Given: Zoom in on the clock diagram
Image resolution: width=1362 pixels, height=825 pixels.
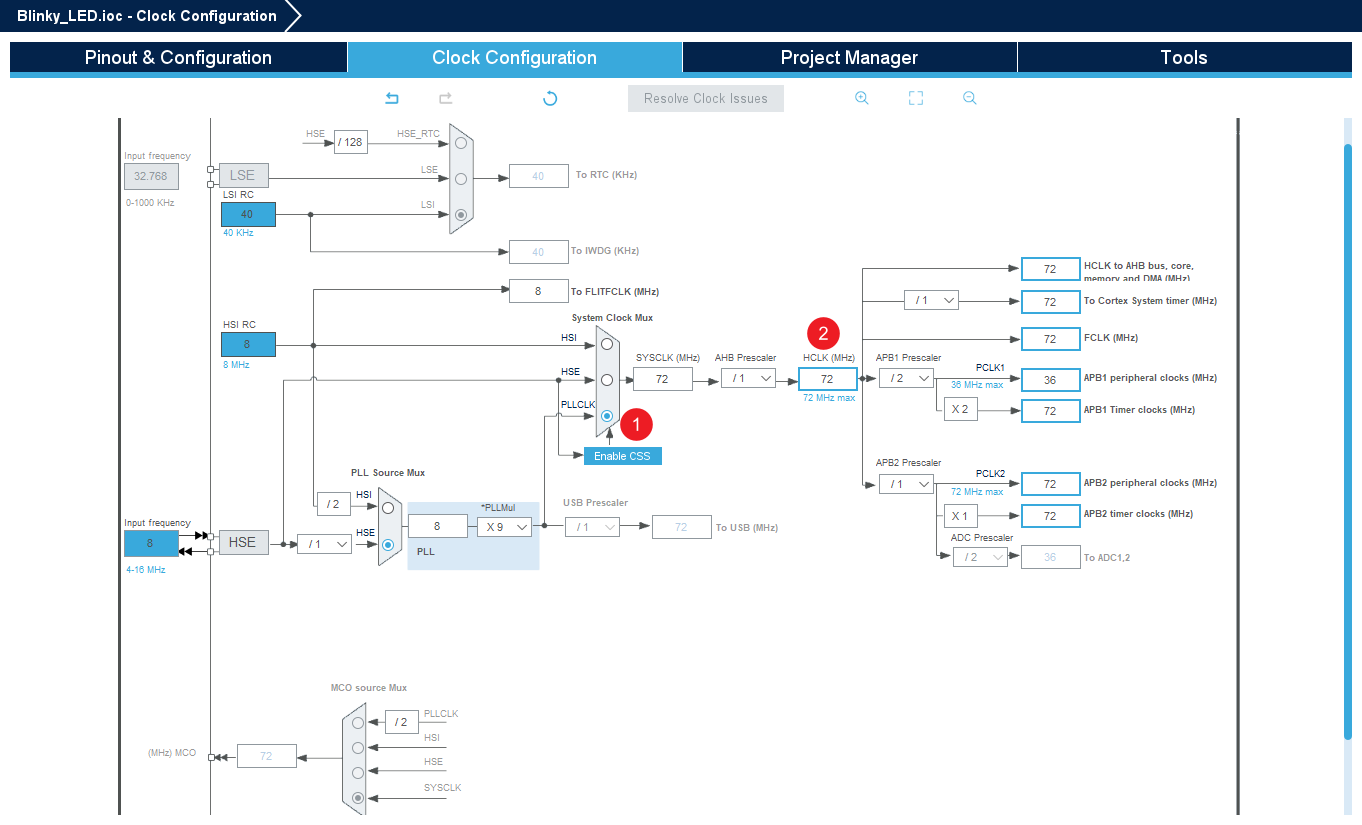Looking at the screenshot, I should [x=861, y=98].
